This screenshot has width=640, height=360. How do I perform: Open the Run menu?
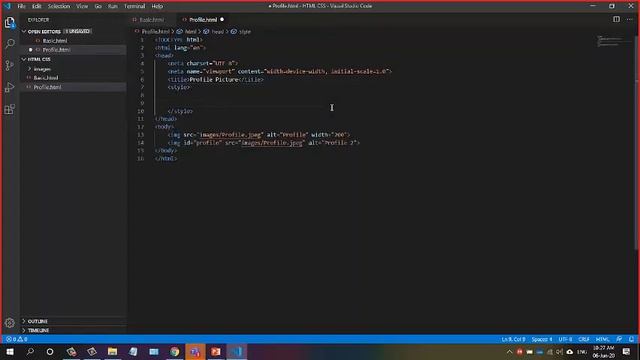click(113, 6)
